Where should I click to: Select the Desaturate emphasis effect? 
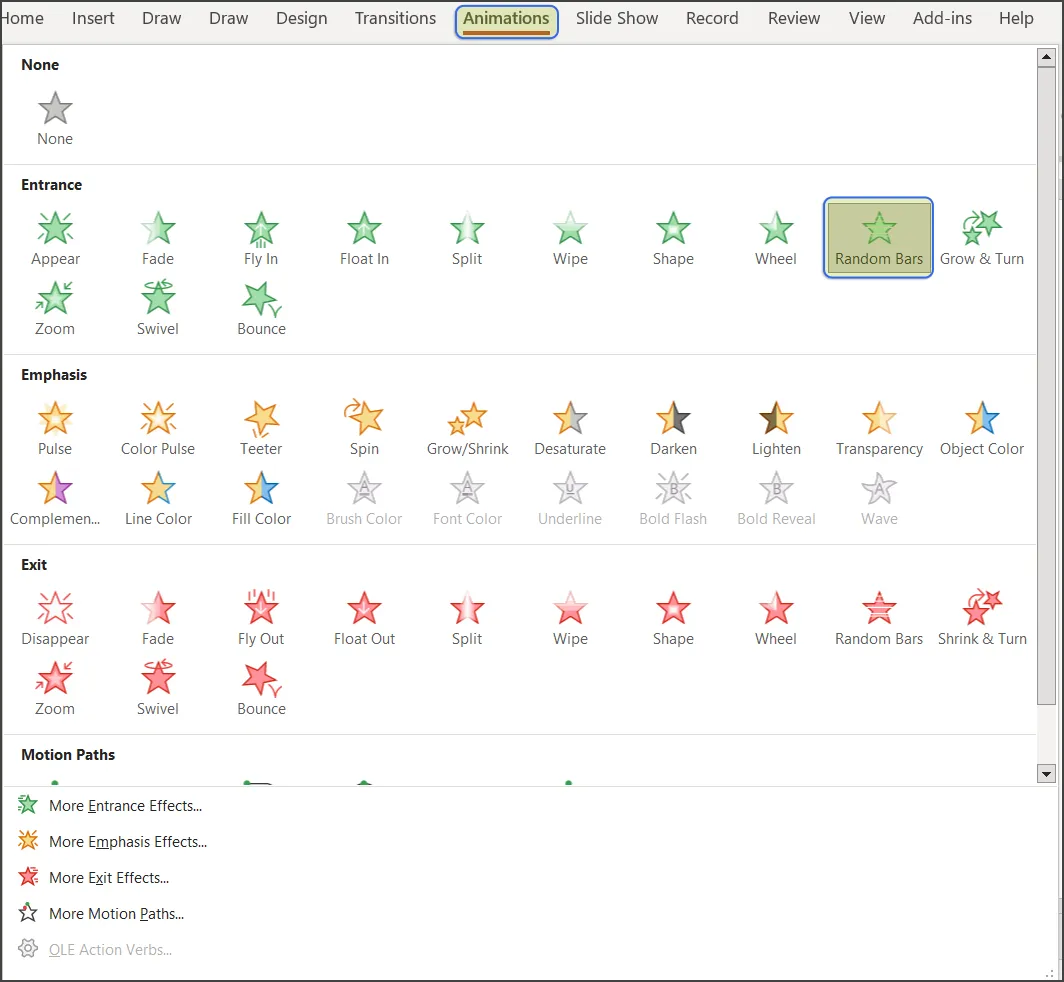point(570,428)
